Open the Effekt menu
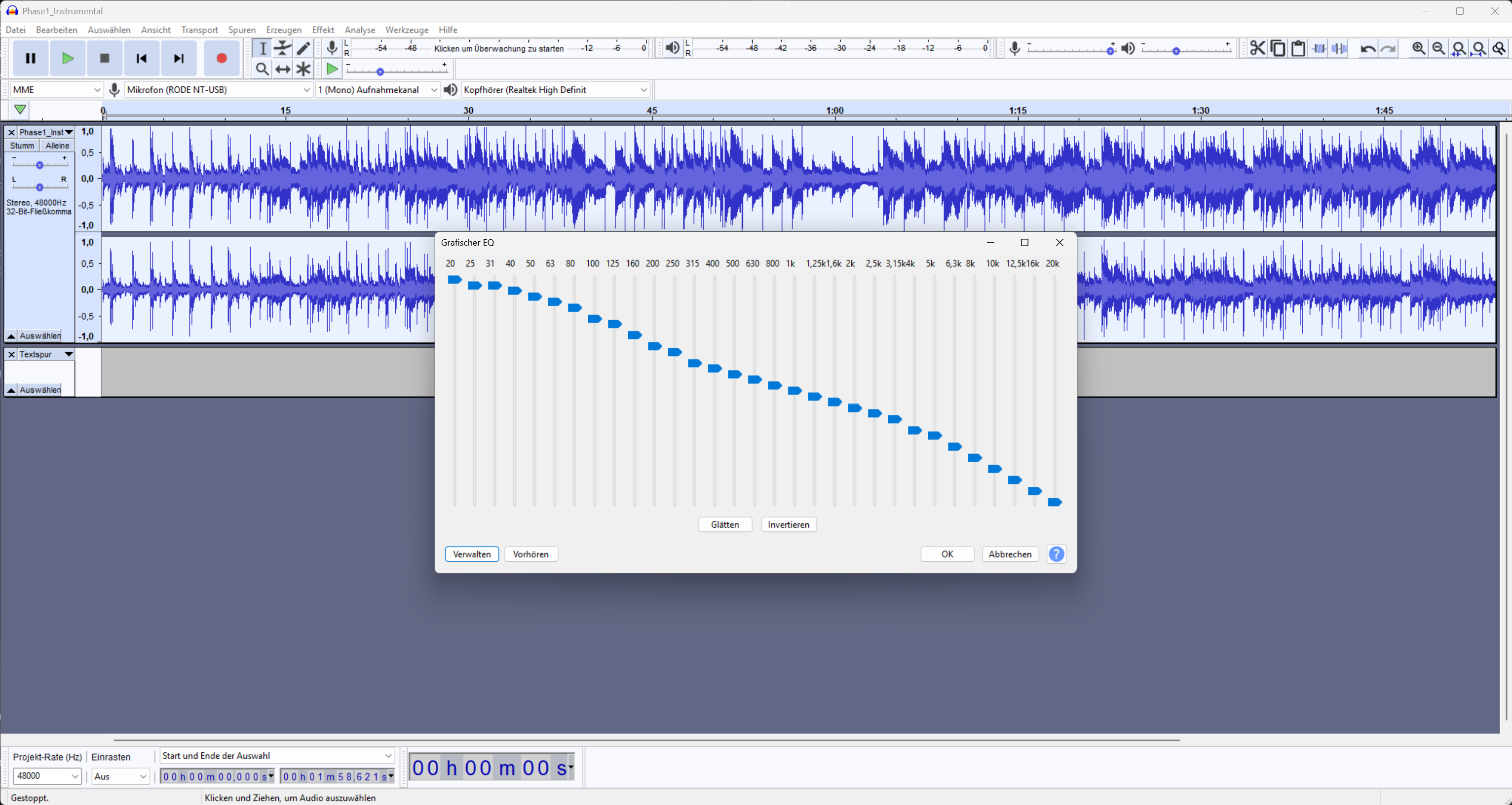Viewport: 1512px width, 805px height. [x=323, y=30]
